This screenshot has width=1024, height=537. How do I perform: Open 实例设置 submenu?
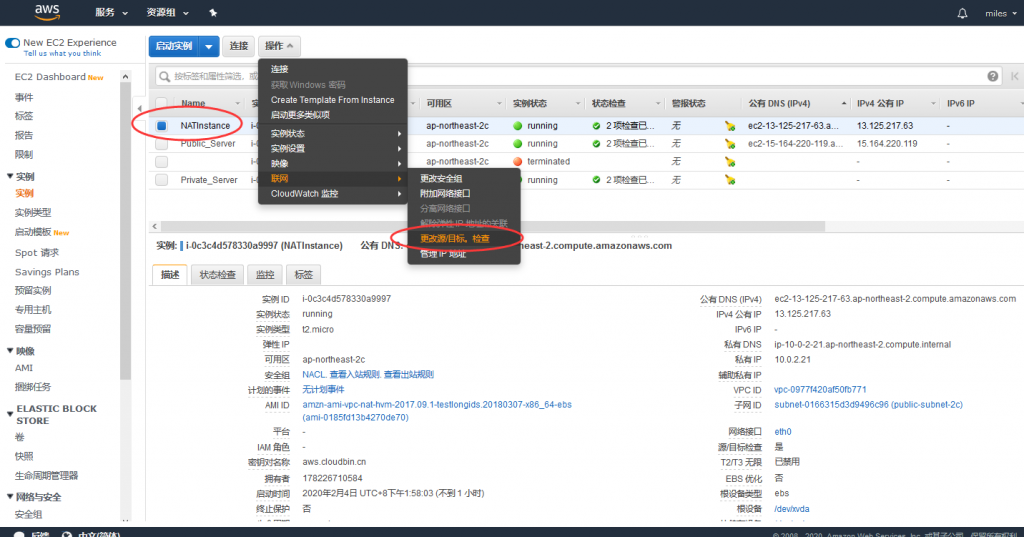coord(332,148)
